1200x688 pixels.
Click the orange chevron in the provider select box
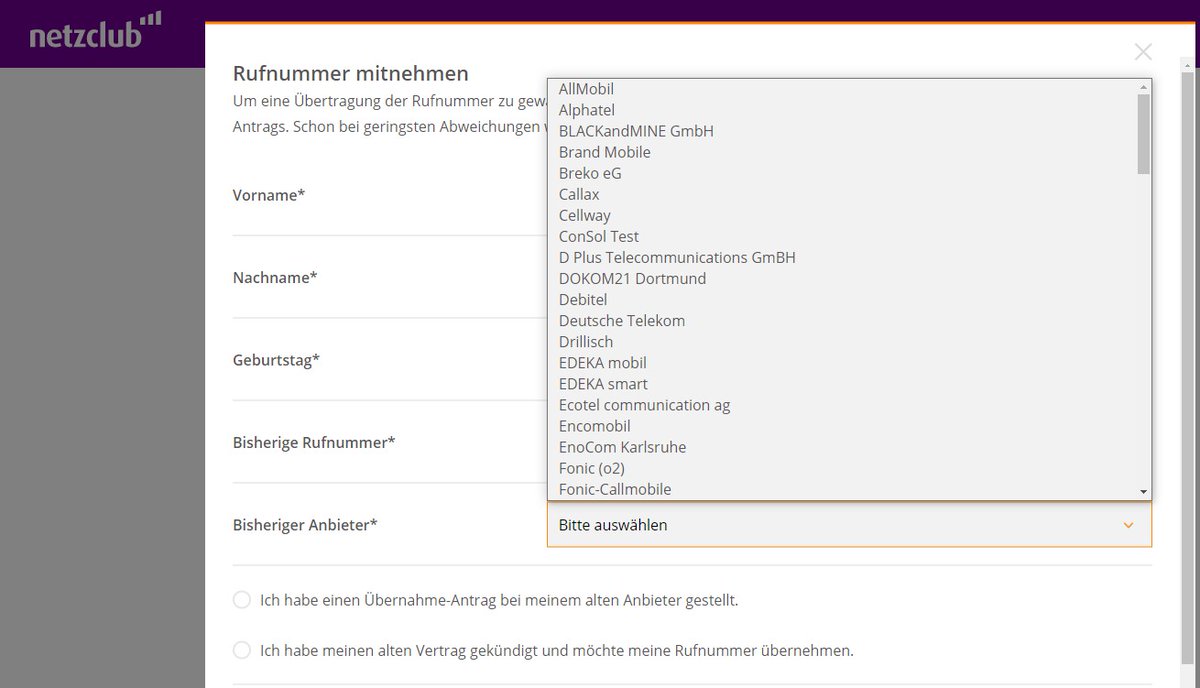(x=1128, y=525)
